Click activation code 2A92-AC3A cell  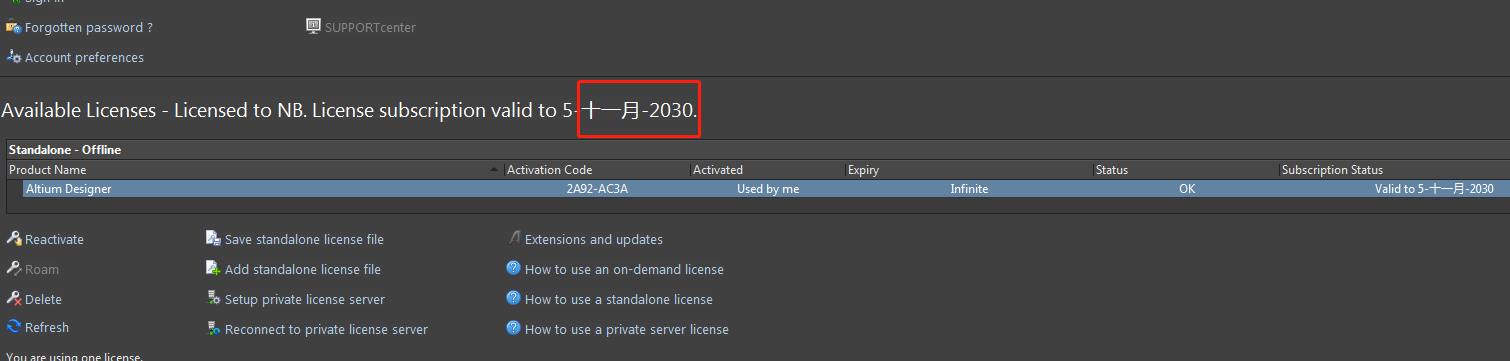click(x=597, y=189)
